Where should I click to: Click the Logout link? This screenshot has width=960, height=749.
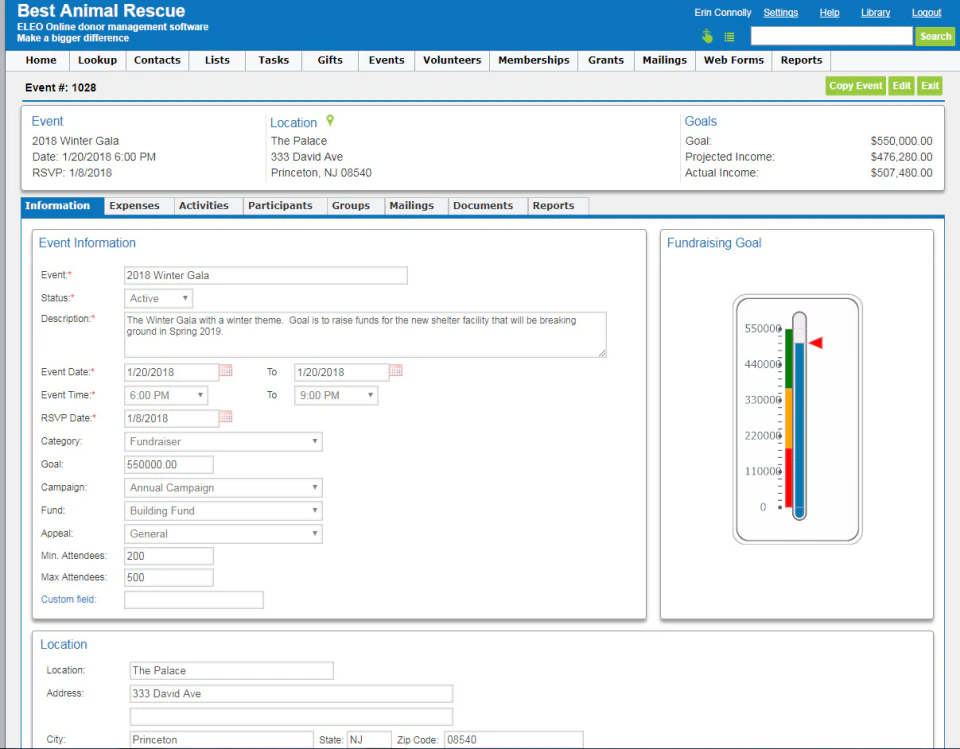point(926,12)
